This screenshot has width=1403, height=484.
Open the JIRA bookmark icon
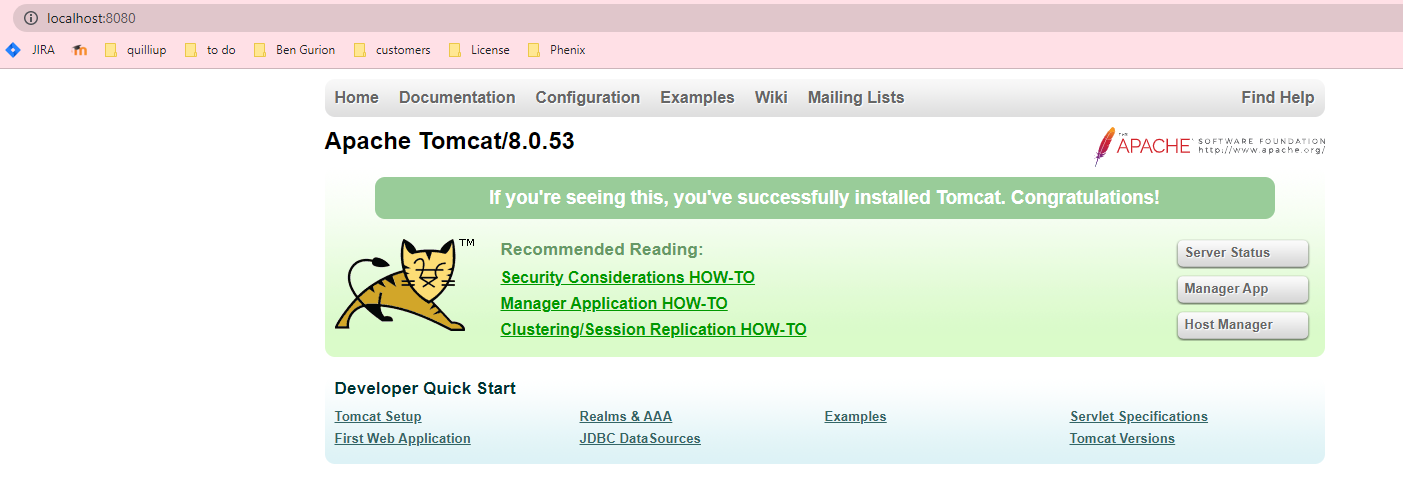(13, 50)
